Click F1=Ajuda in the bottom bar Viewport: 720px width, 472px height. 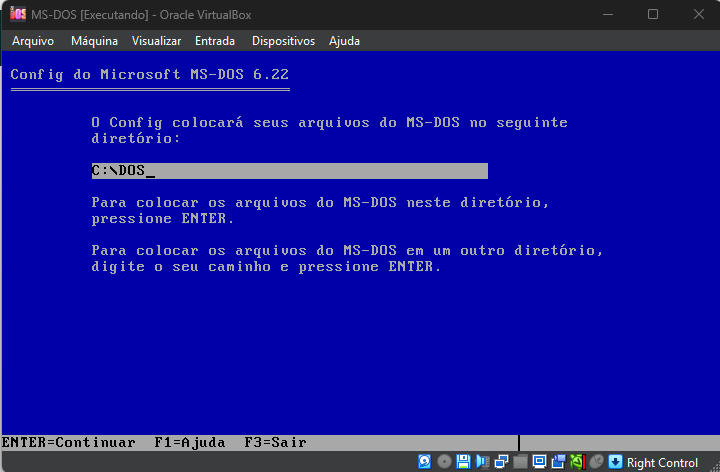(x=190, y=443)
